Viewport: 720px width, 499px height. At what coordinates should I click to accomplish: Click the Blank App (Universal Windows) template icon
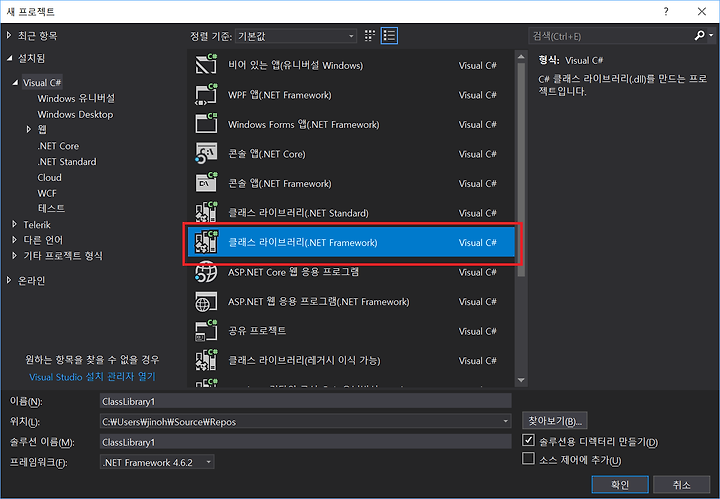[206, 65]
